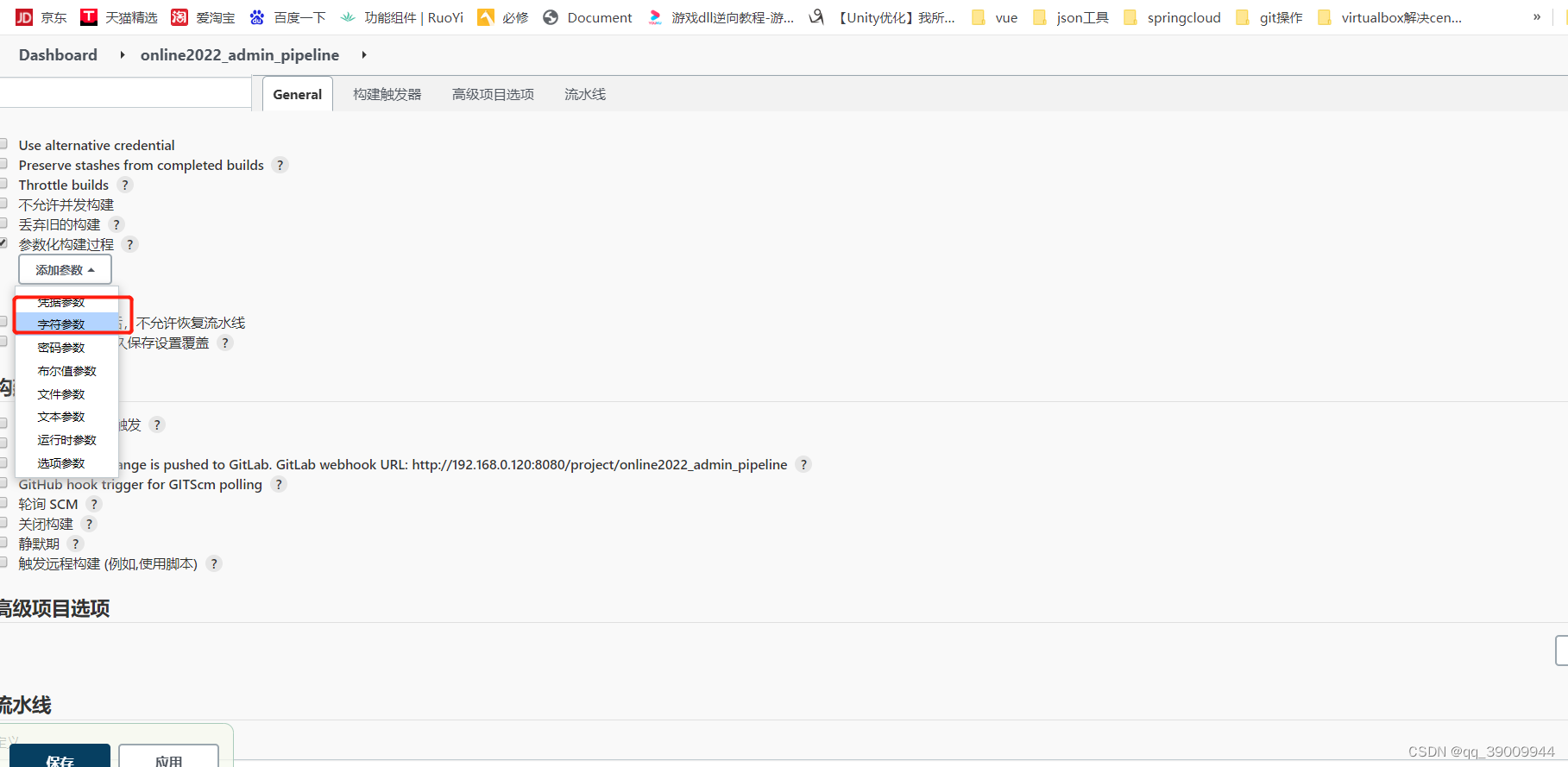The image size is (1568, 767).
Task: Show help for 静默期
Action: point(76,544)
